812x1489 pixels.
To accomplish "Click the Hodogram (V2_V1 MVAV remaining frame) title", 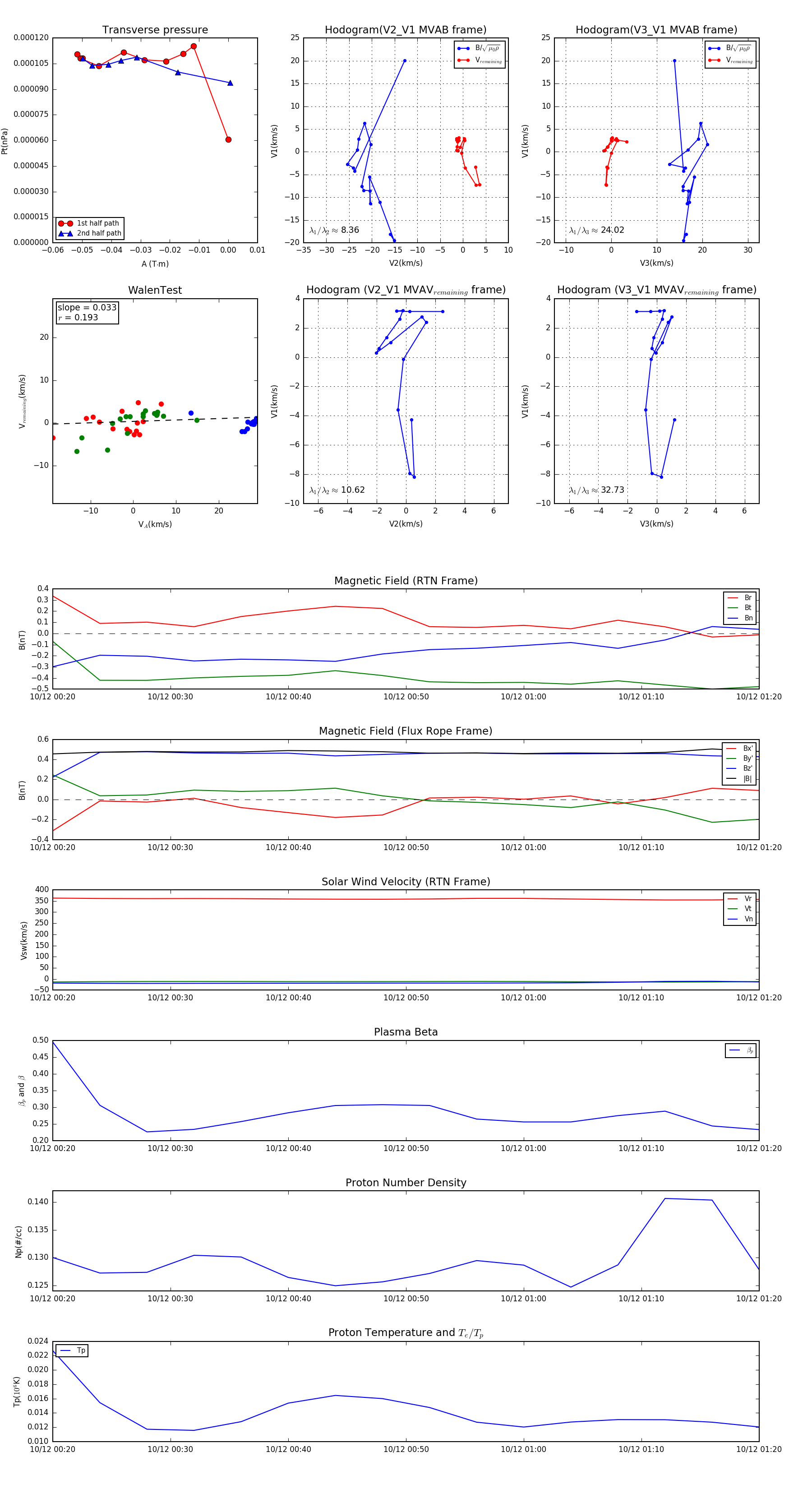I will (x=406, y=290).
